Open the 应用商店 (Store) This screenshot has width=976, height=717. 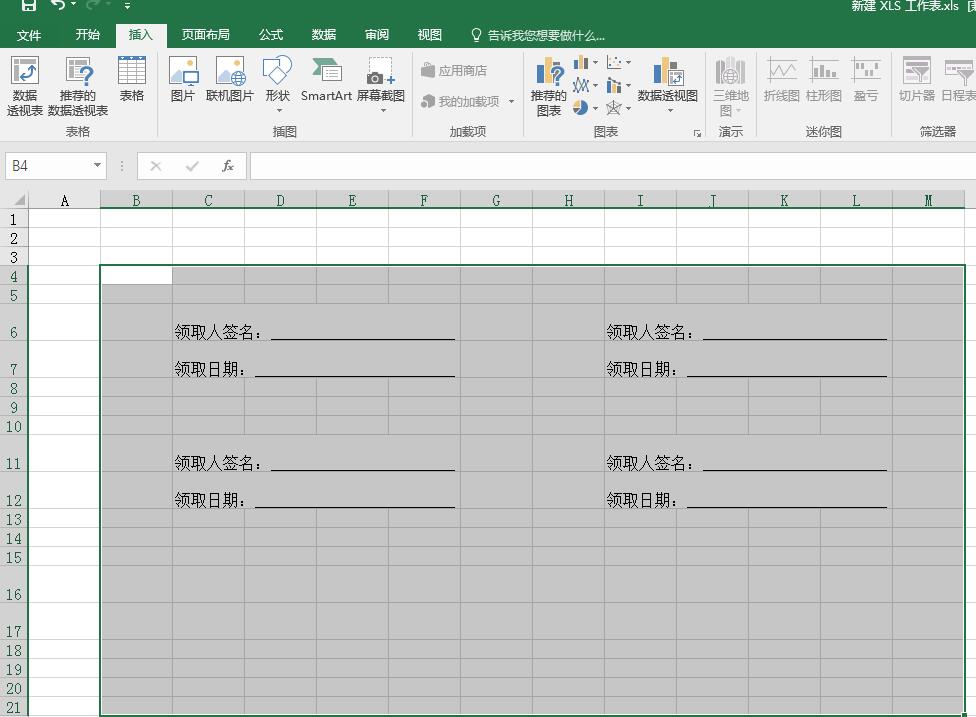pyautogui.click(x=454, y=70)
